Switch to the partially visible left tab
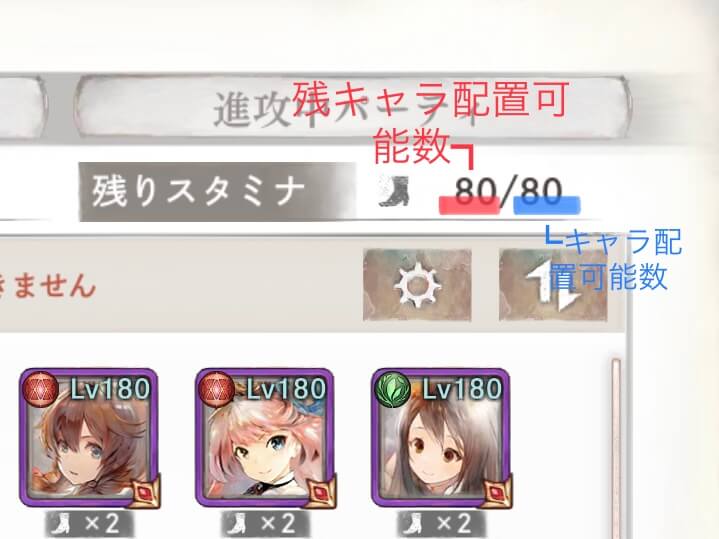Viewport: 719px width, 539px height. click(22, 106)
